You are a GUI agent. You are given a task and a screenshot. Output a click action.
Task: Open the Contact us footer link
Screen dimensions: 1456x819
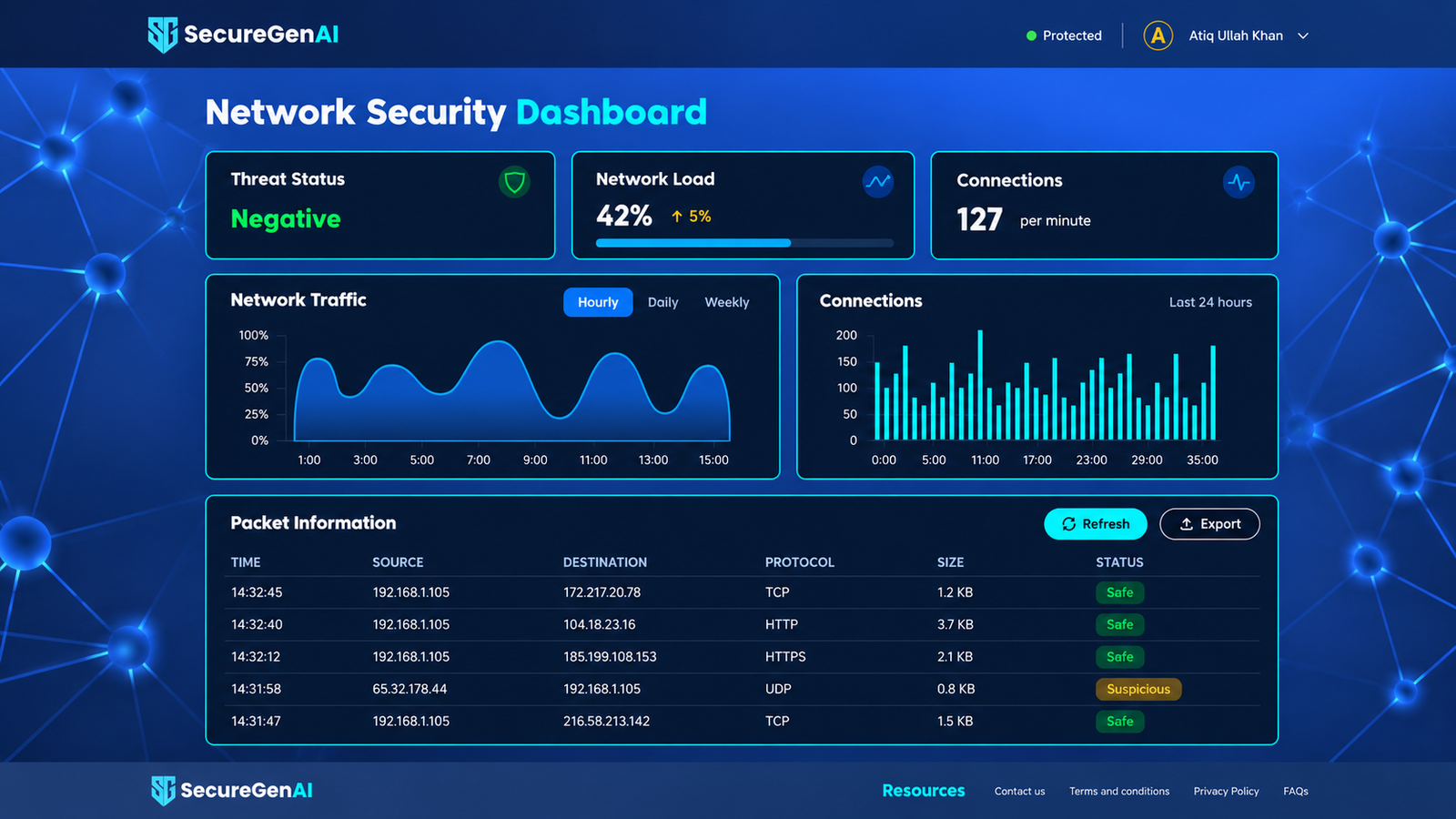pyautogui.click(x=1019, y=792)
